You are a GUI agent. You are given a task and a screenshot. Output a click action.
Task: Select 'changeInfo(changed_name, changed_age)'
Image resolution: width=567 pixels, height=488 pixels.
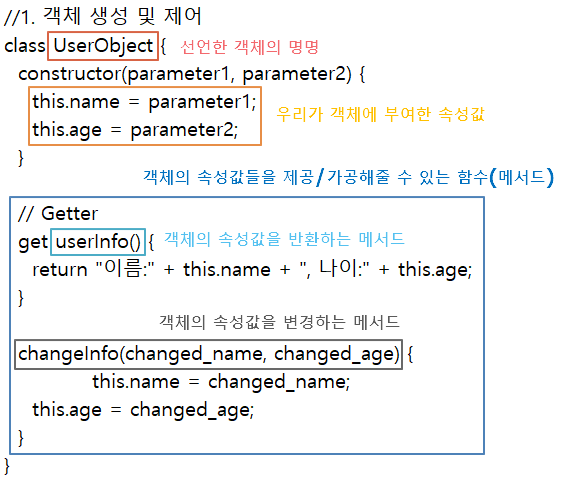[209, 354]
